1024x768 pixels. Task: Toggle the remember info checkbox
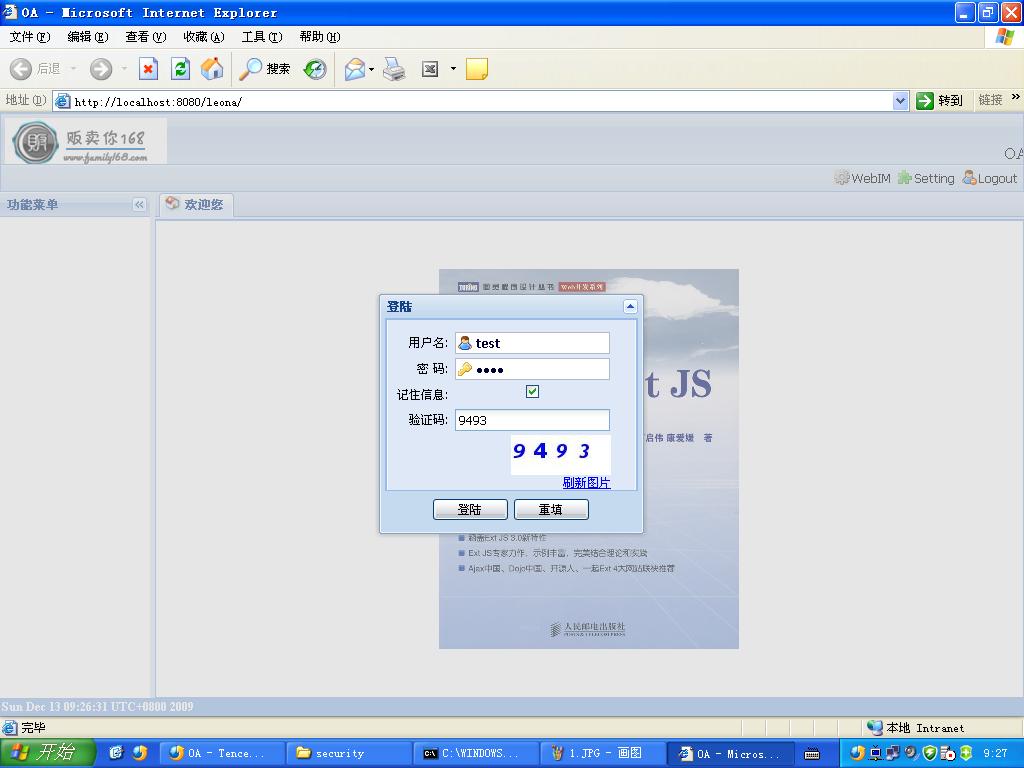tap(532, 392)
